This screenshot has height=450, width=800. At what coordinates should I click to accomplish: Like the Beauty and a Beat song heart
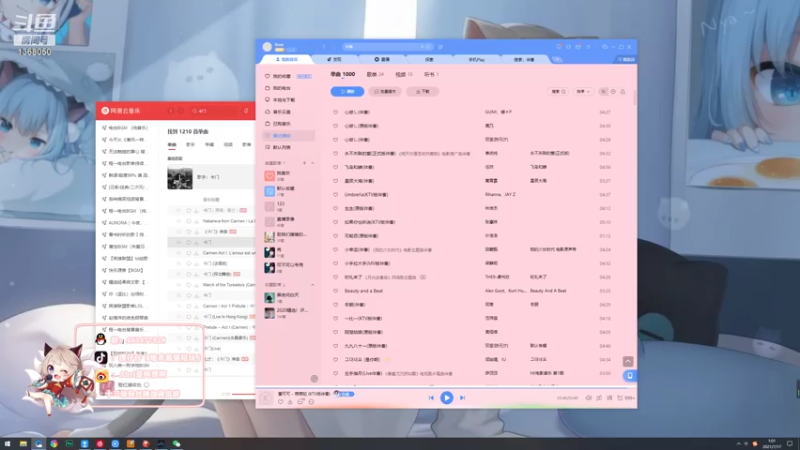tap(335, 291)
